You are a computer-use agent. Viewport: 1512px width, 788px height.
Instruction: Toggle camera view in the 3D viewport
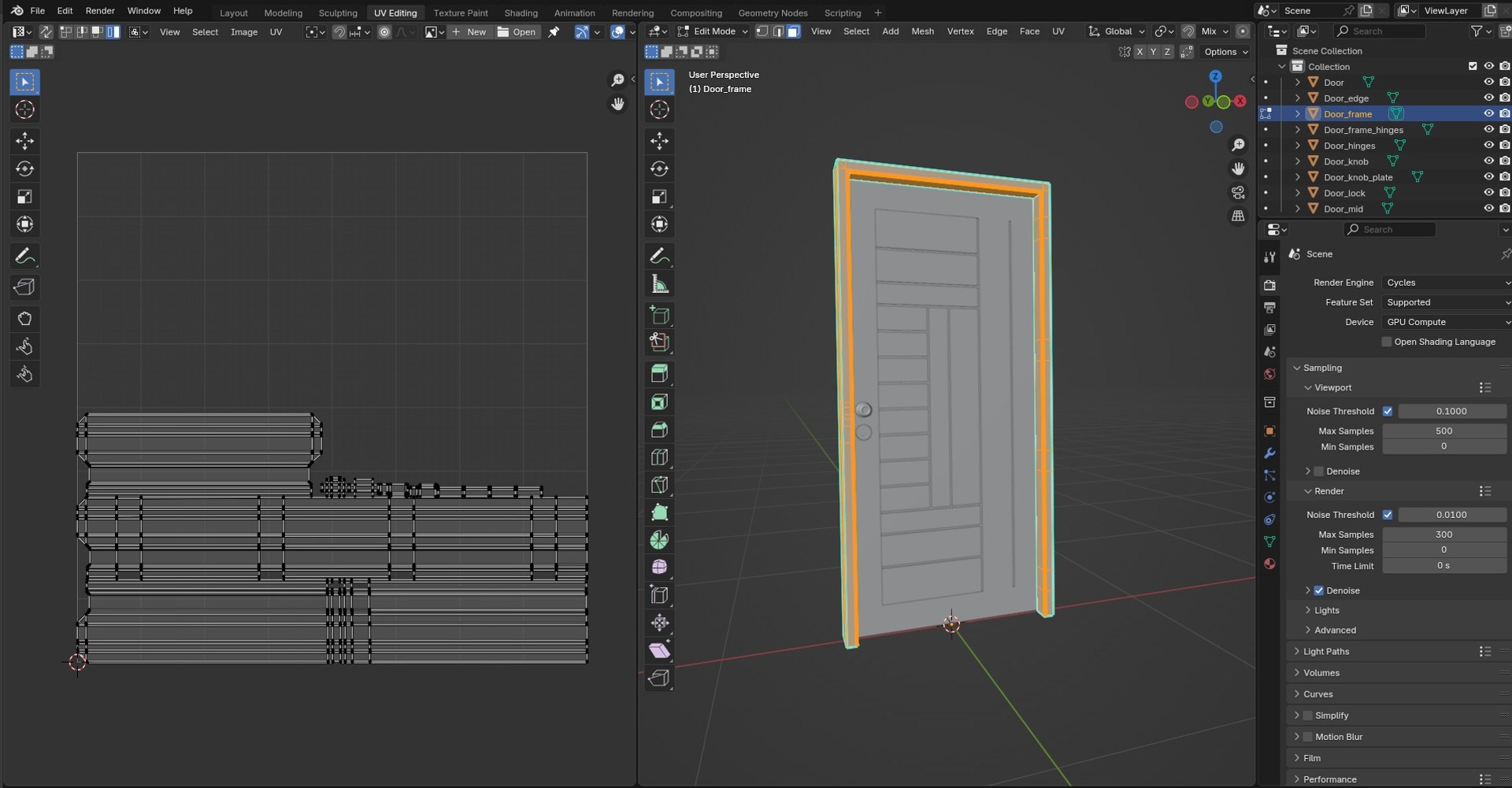click(x=1238, y=193)
